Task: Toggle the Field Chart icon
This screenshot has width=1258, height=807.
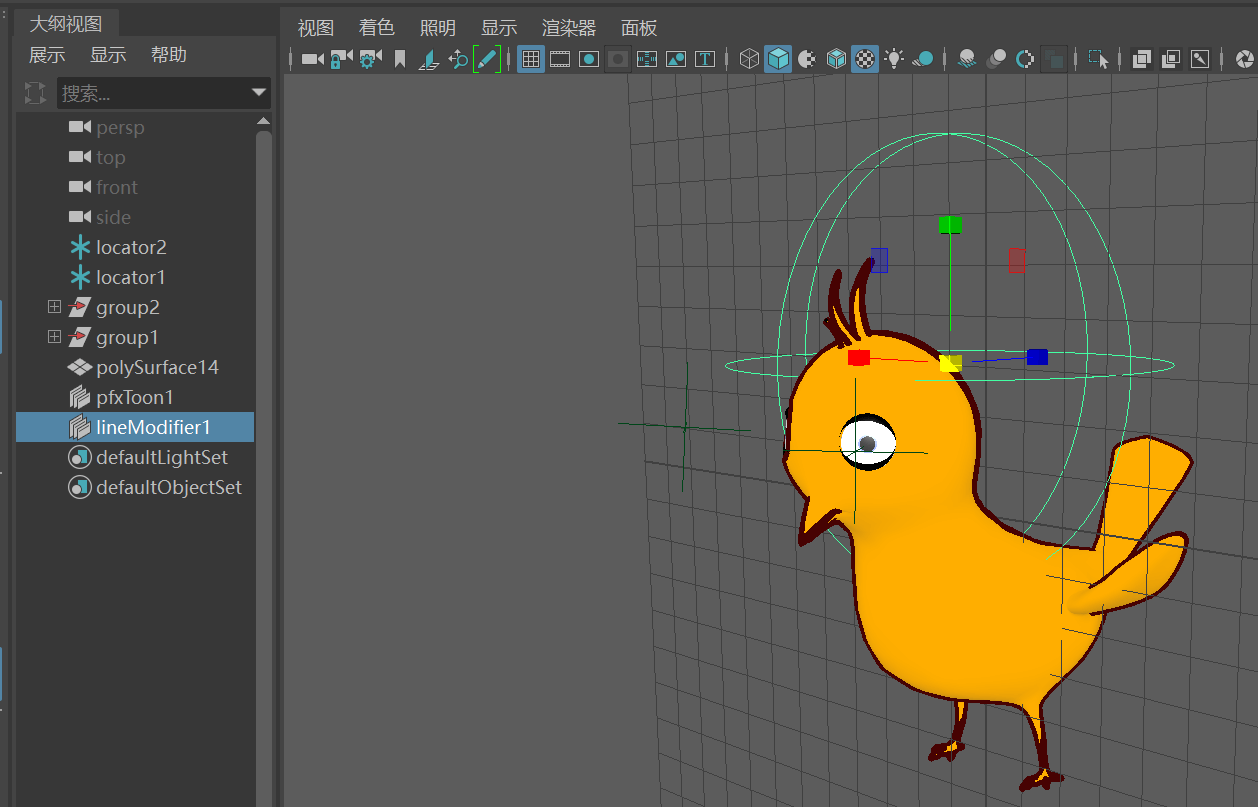Action: 647,59
